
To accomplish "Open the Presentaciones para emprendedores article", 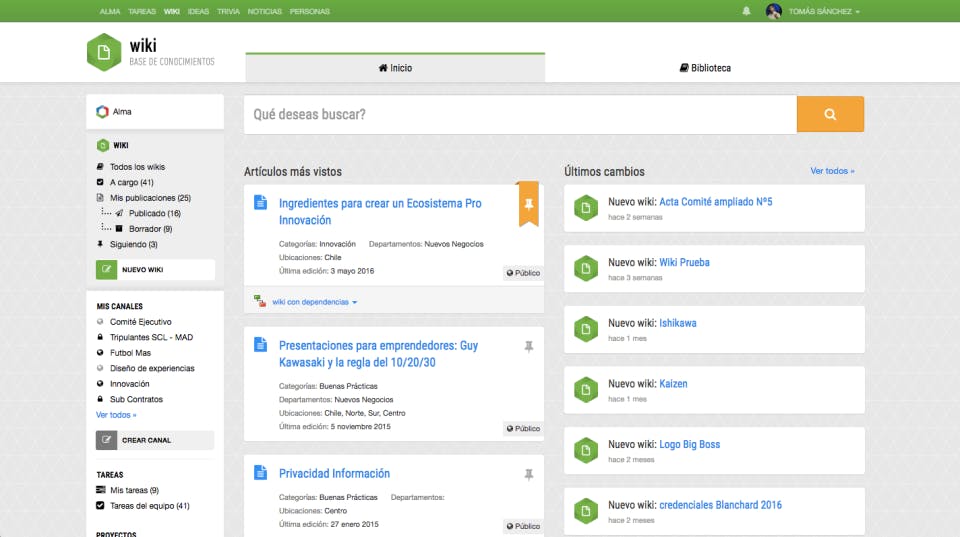I will [378, 354].
